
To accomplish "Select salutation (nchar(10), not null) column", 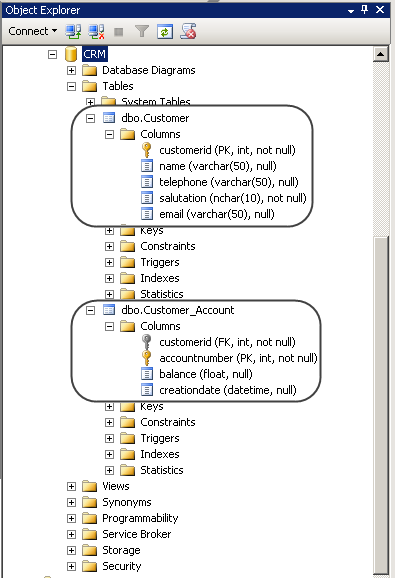I will tap(233, 198).
